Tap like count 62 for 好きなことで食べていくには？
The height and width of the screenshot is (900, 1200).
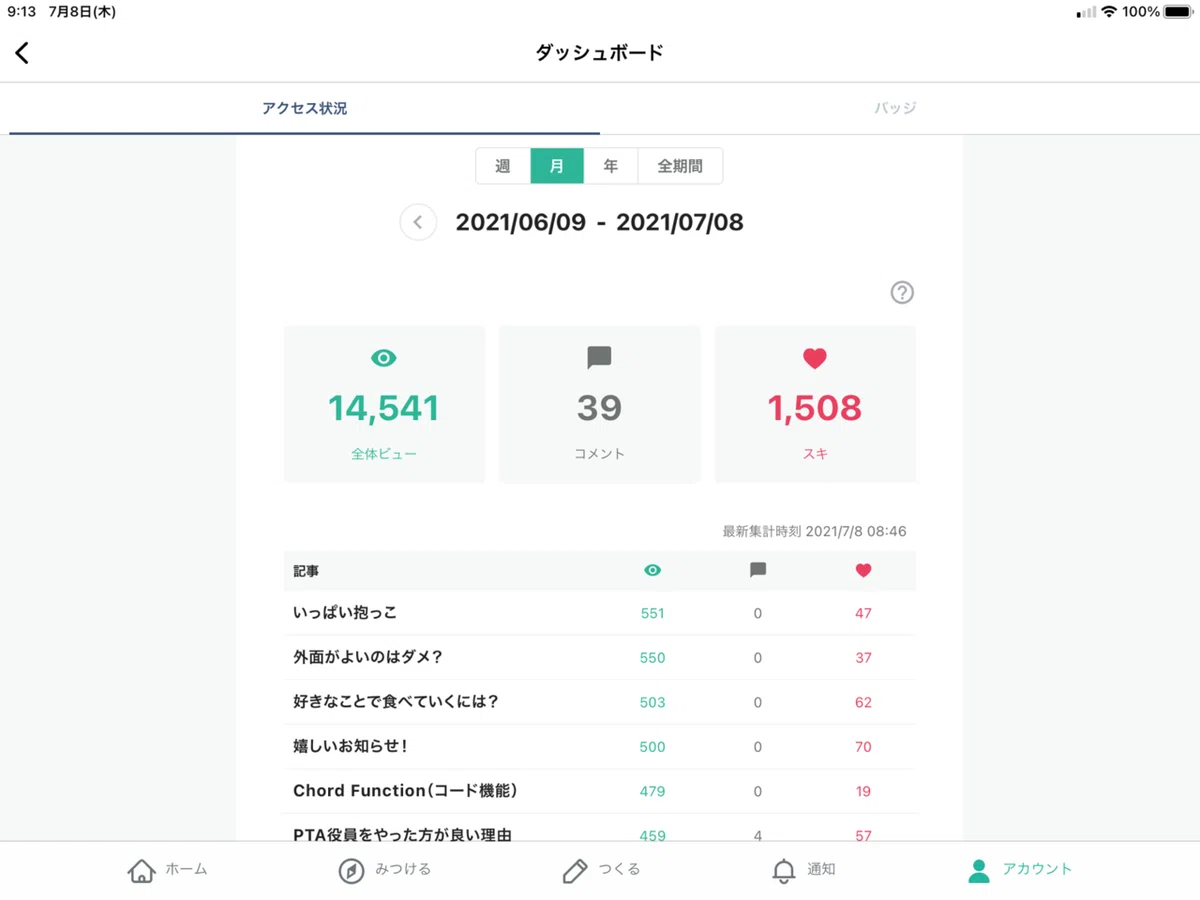864,702
